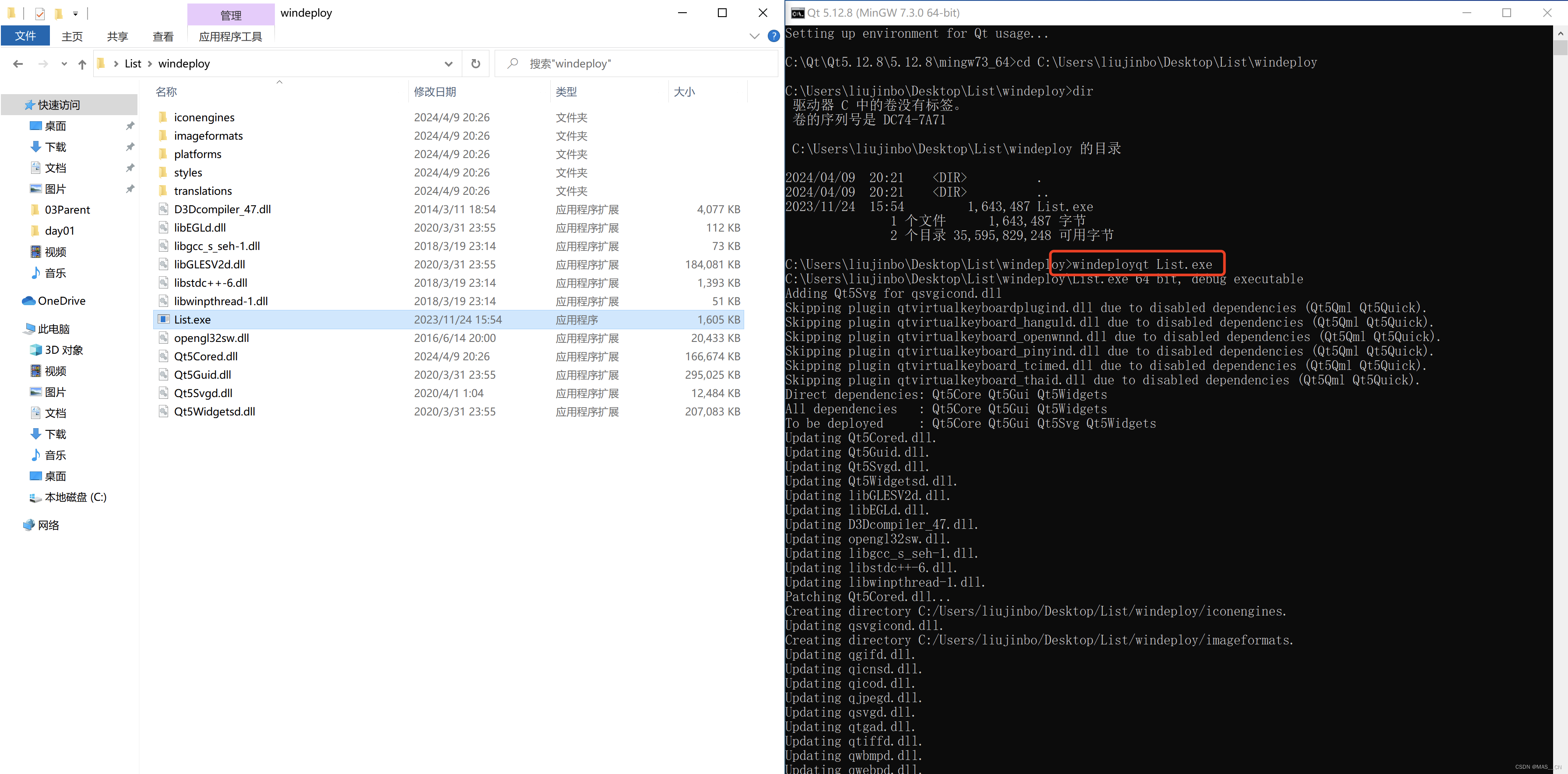Create a new folder via quick access toolbar

pyautogui.click(x=59, y=13)
